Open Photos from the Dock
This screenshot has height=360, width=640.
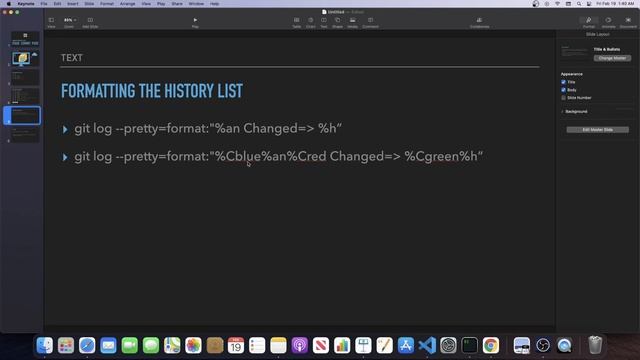tap(193, 345)
